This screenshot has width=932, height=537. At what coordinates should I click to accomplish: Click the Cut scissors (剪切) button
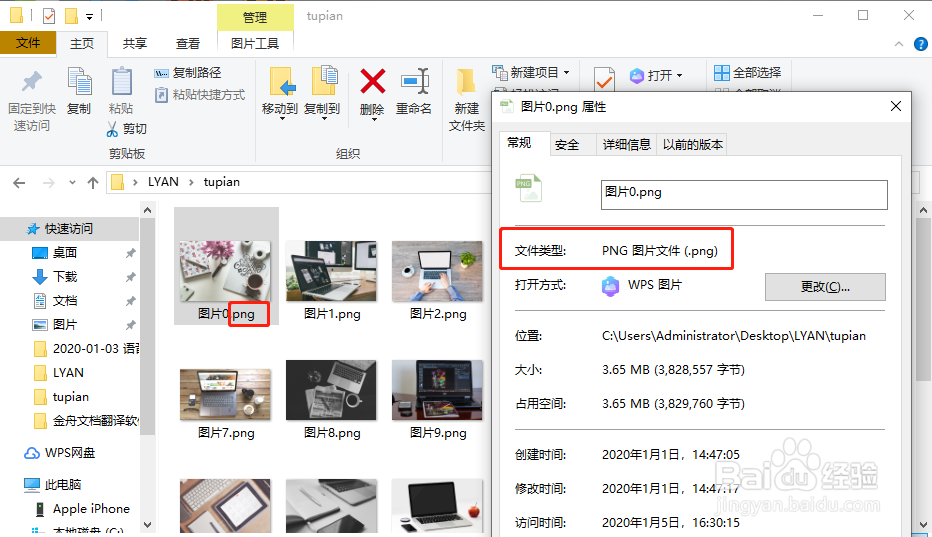coord(127,128)
